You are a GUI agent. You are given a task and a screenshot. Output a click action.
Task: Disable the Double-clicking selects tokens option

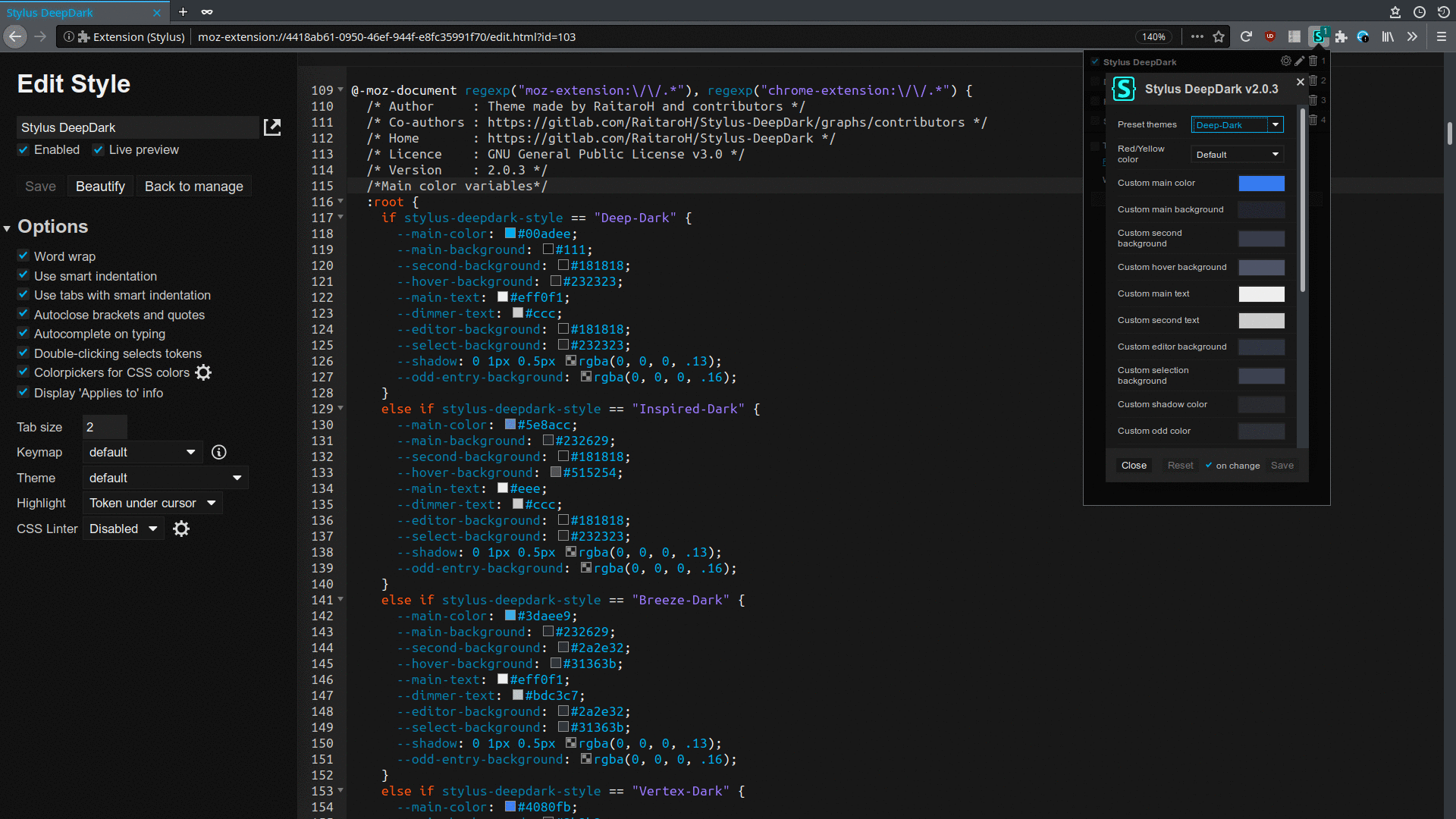22,353
